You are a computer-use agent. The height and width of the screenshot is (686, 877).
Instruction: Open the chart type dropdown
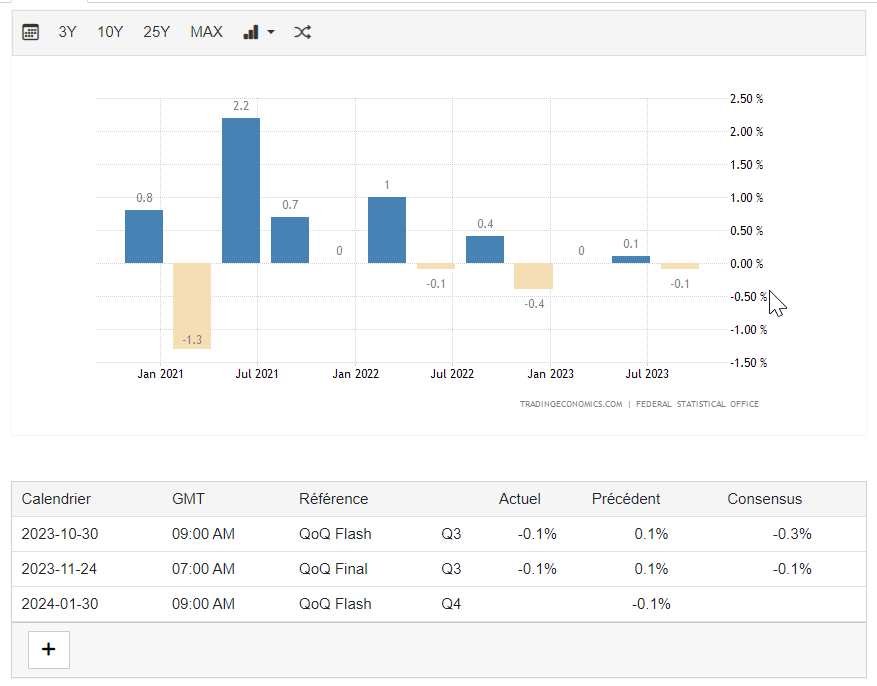258,32
